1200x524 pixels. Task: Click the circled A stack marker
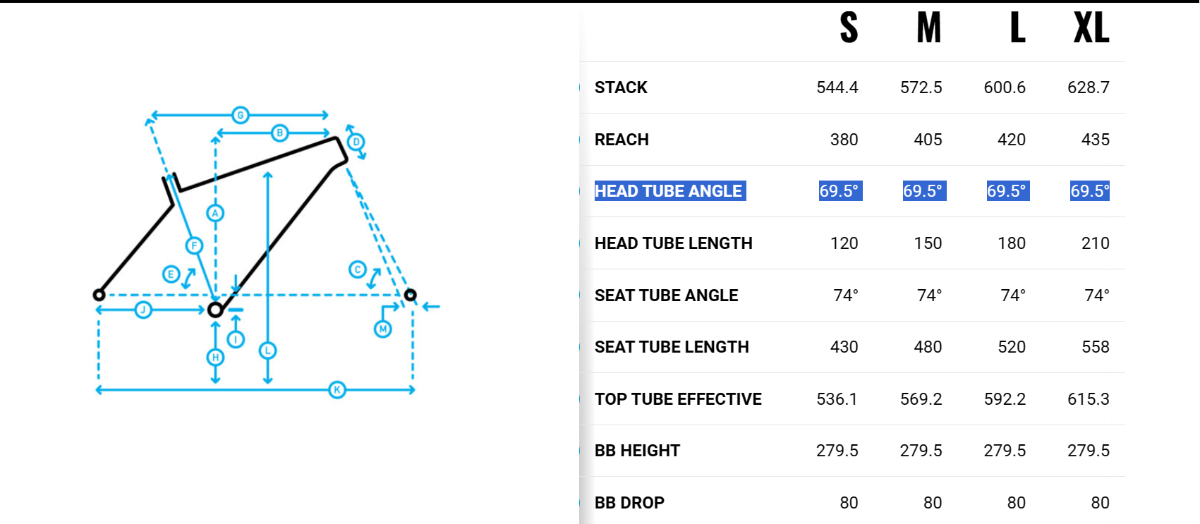[215, 213]
